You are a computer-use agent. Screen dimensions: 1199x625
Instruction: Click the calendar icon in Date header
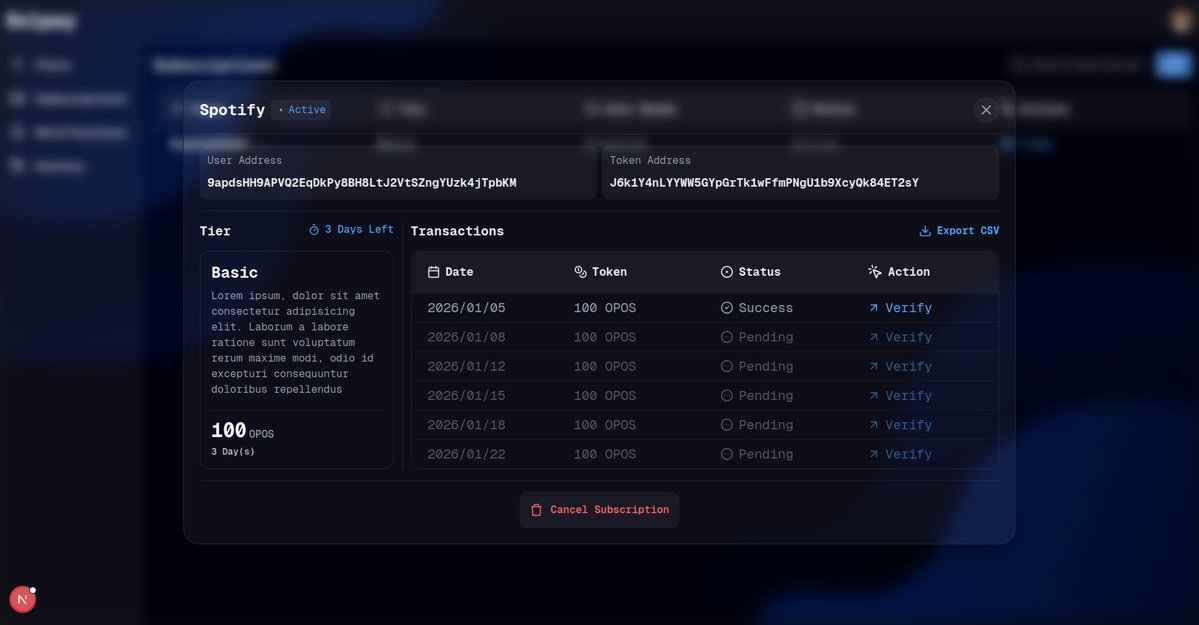click(434, 272)
